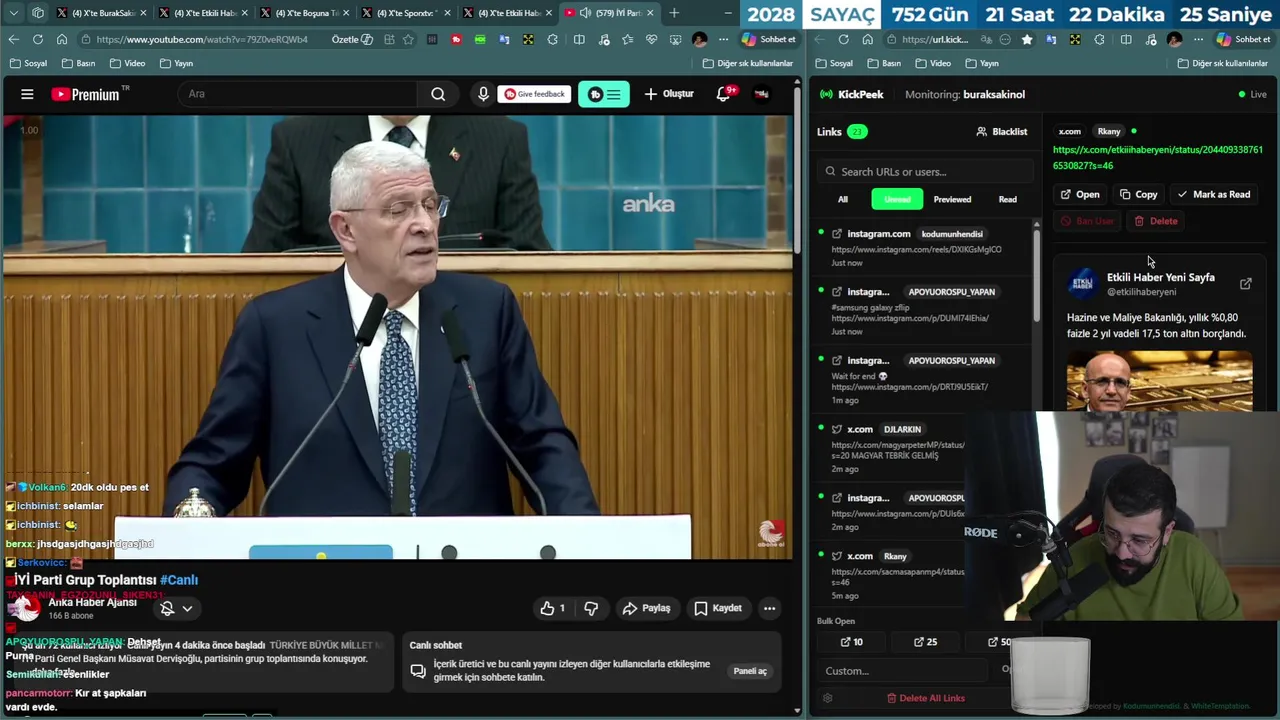The image size is (1280, 720).
Task: Open the YouTube notifications bell
Action: pos(724,94)
